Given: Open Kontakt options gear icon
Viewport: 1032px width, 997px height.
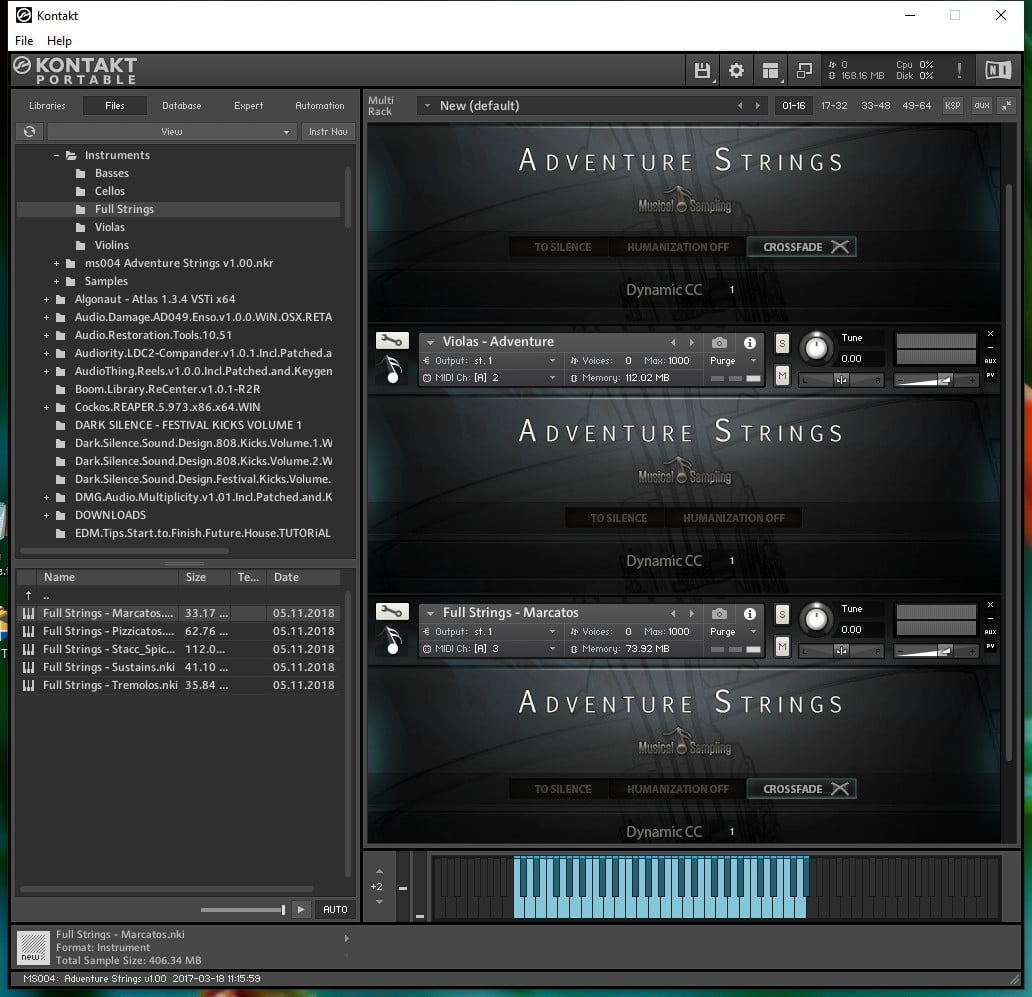Looking at the screenshot, I should 736,70.
